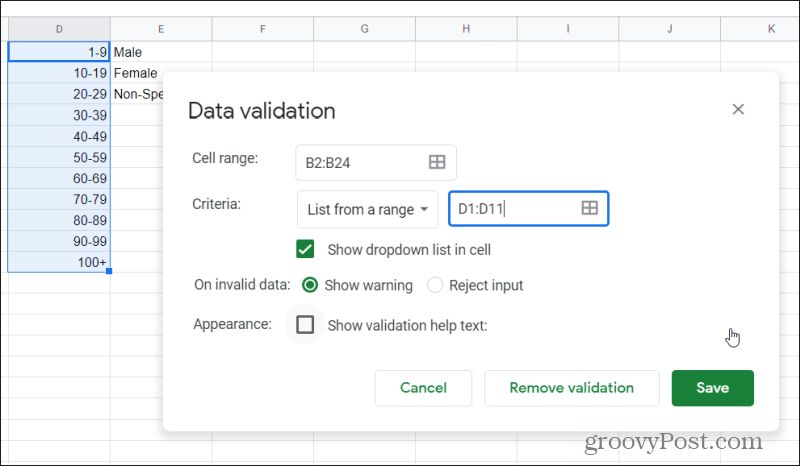Viewport: 800px width, 466px height.
Task: Select column K header
Action: [771, 30]
